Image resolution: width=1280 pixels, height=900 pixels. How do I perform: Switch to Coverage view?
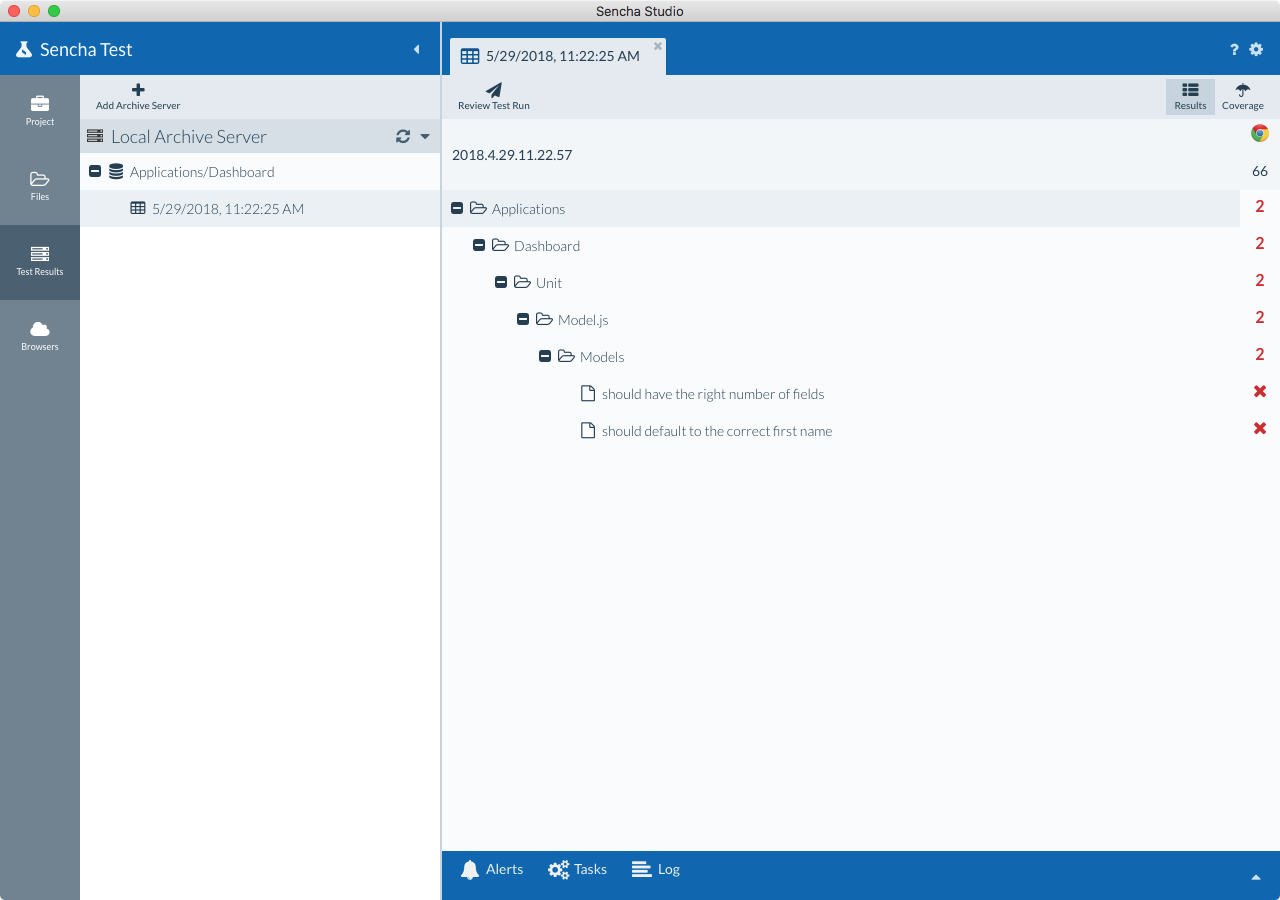[x=1242, y=96]
